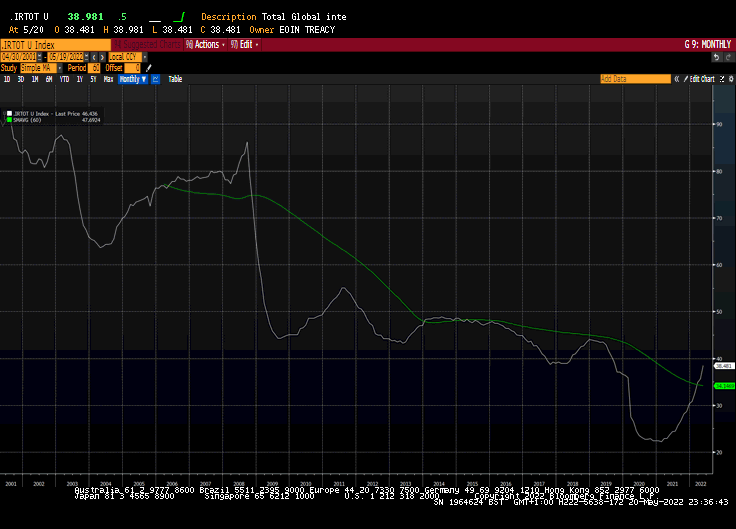Switch to the Table view

(175, 79)
